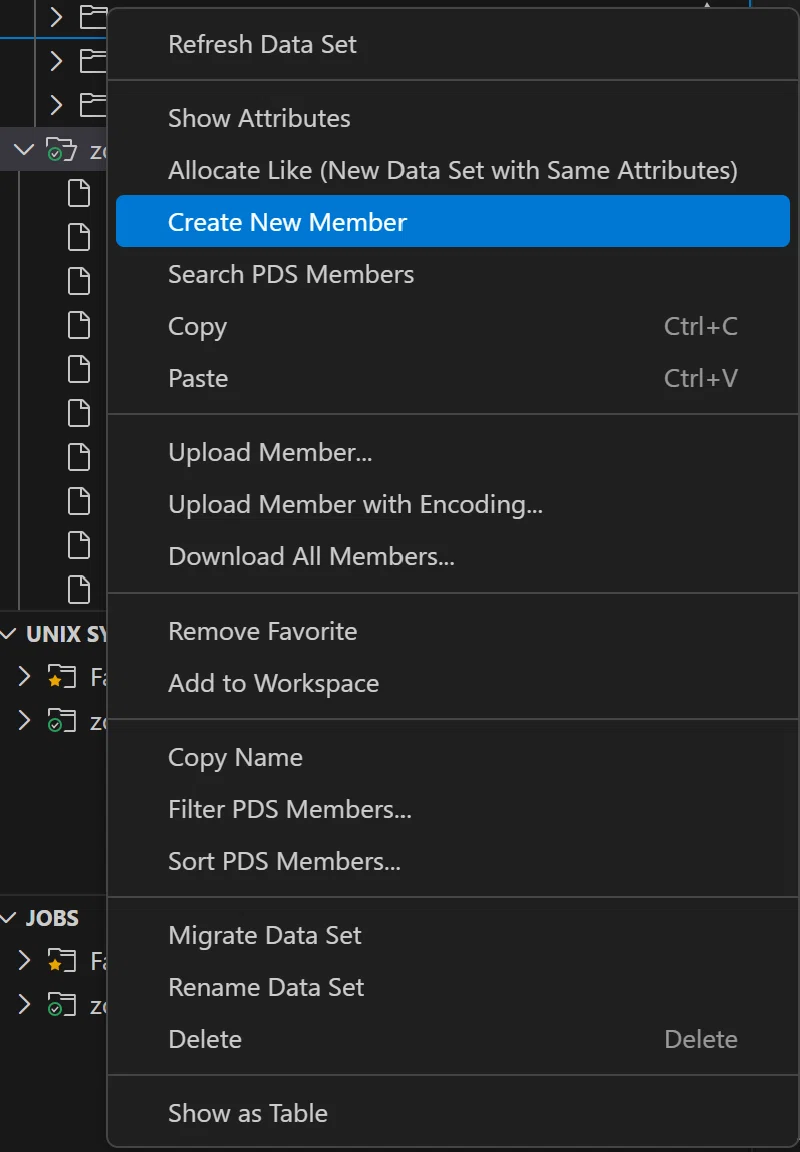Click the open folder icon with checkmark in data sets tree
Viewport: 800px width, 1152px height.
(62, 150)
